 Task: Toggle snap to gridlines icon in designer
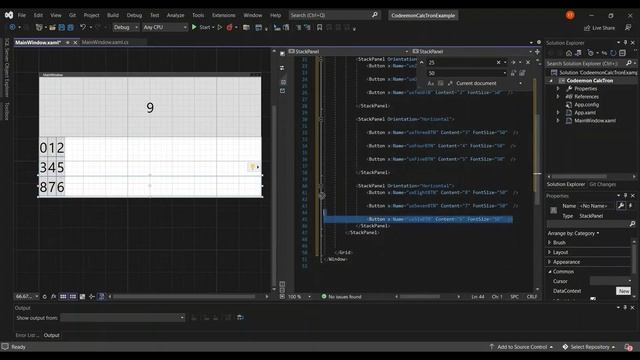(73, 297)
